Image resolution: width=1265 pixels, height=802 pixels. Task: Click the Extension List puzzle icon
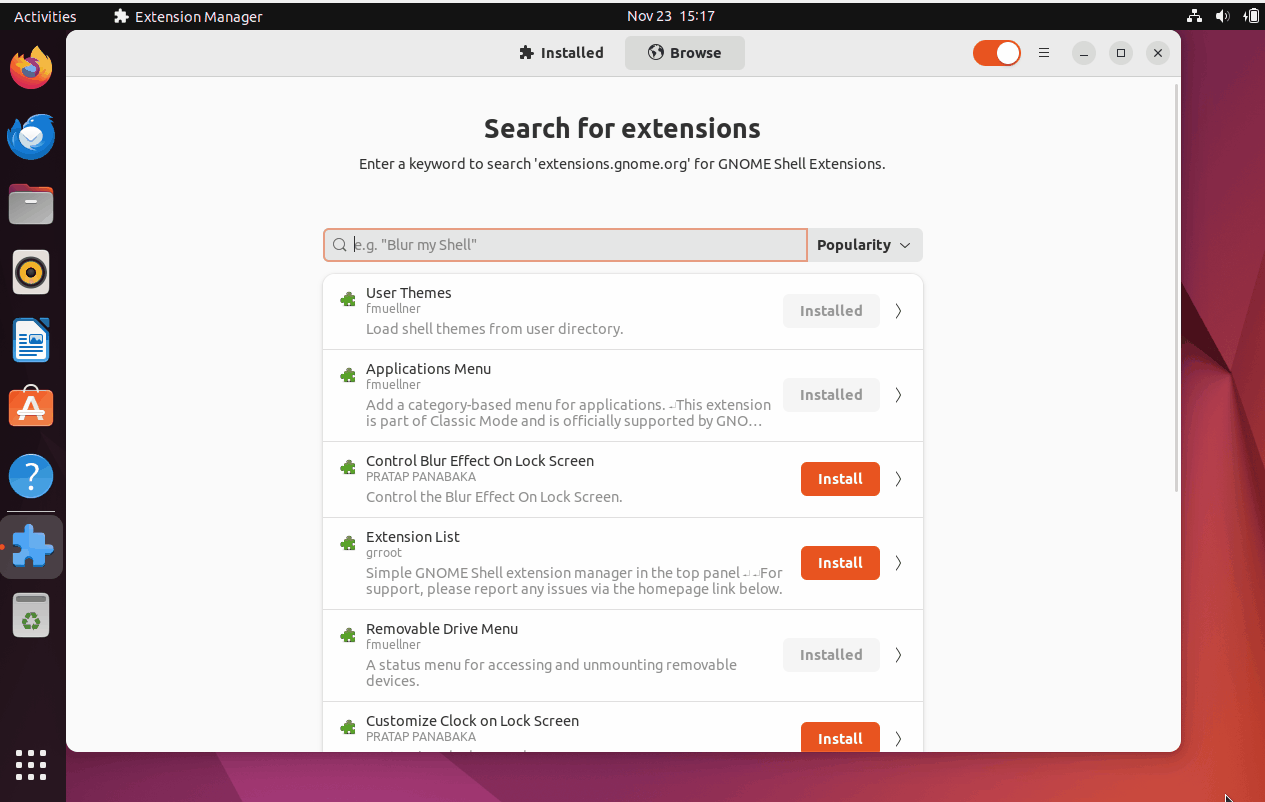pyautogui.click(x=347, y=543)
